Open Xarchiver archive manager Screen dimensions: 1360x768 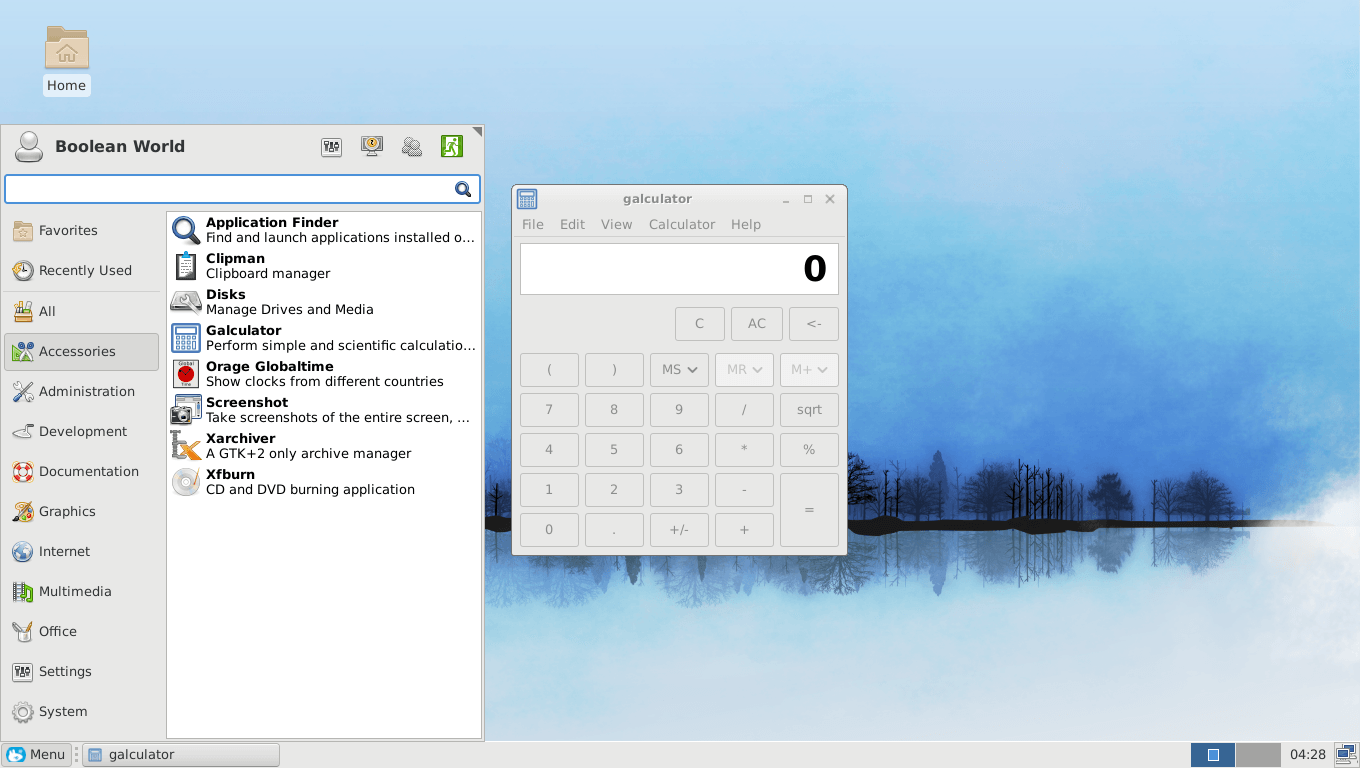coord(324,446)
